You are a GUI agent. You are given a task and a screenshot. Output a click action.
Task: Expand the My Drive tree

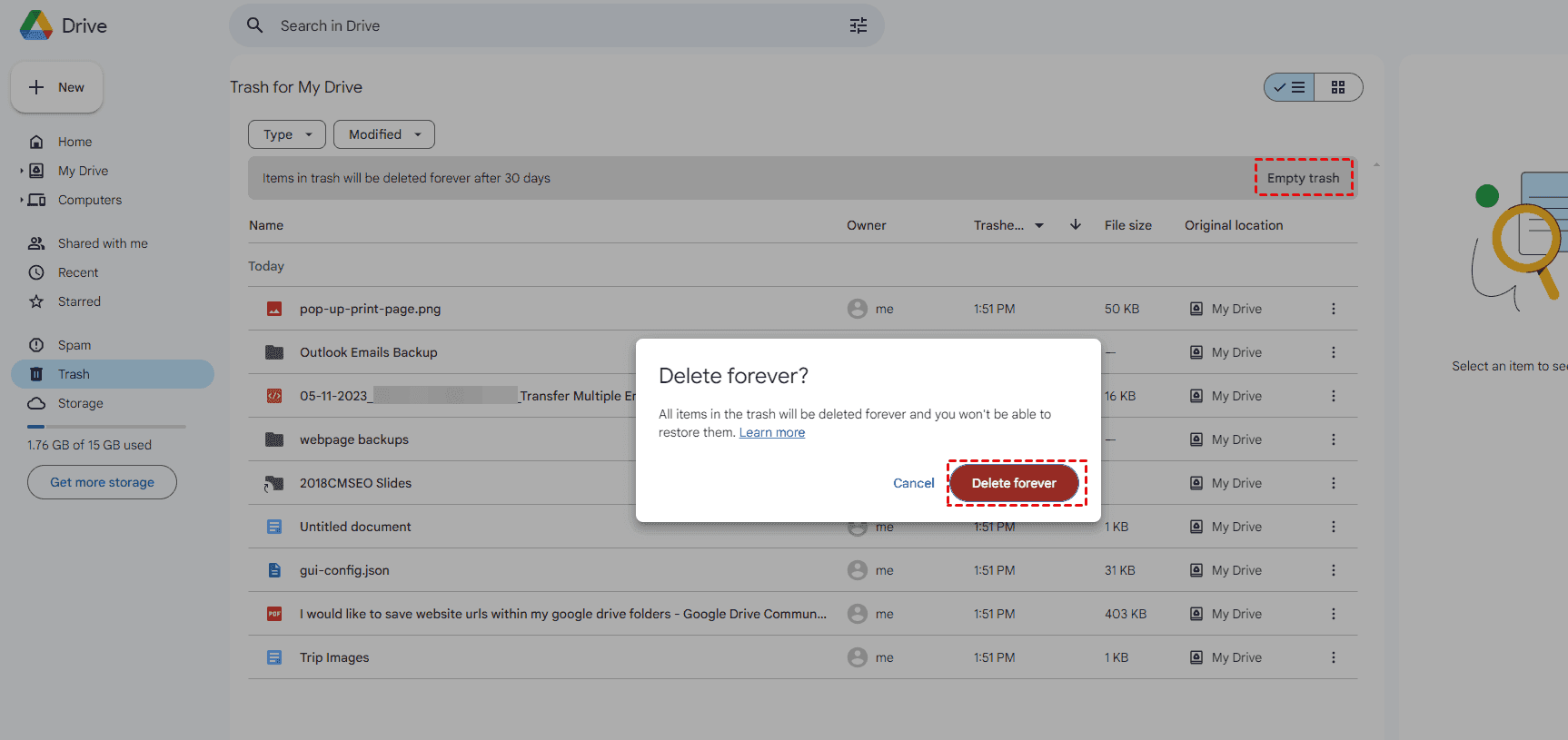point(22,171)
